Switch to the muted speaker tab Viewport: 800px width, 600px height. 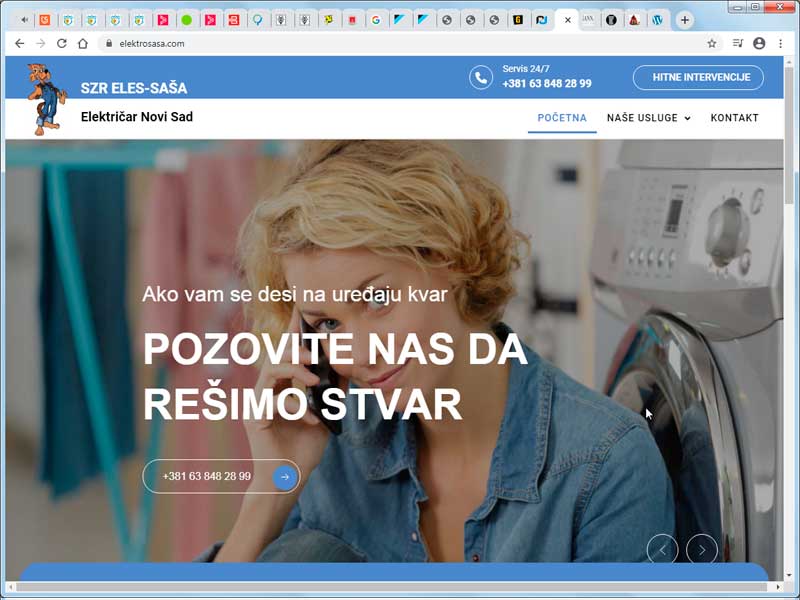23,20
